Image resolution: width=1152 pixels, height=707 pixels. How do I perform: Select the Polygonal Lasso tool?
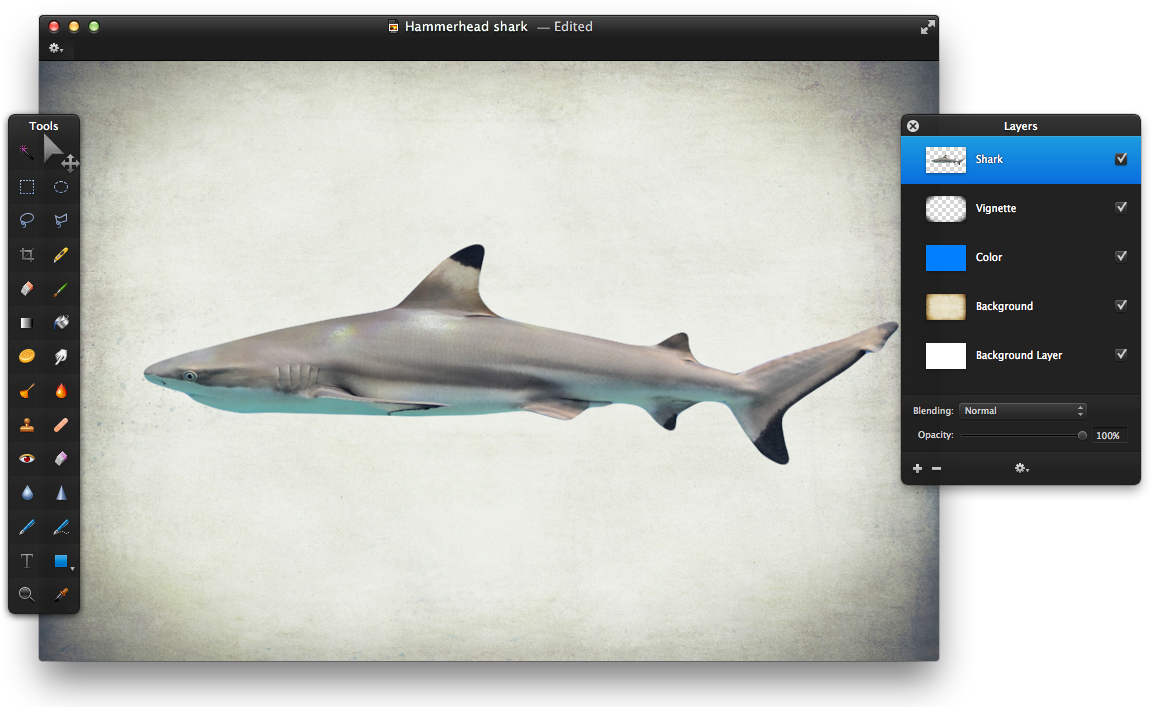coord(61,220)
